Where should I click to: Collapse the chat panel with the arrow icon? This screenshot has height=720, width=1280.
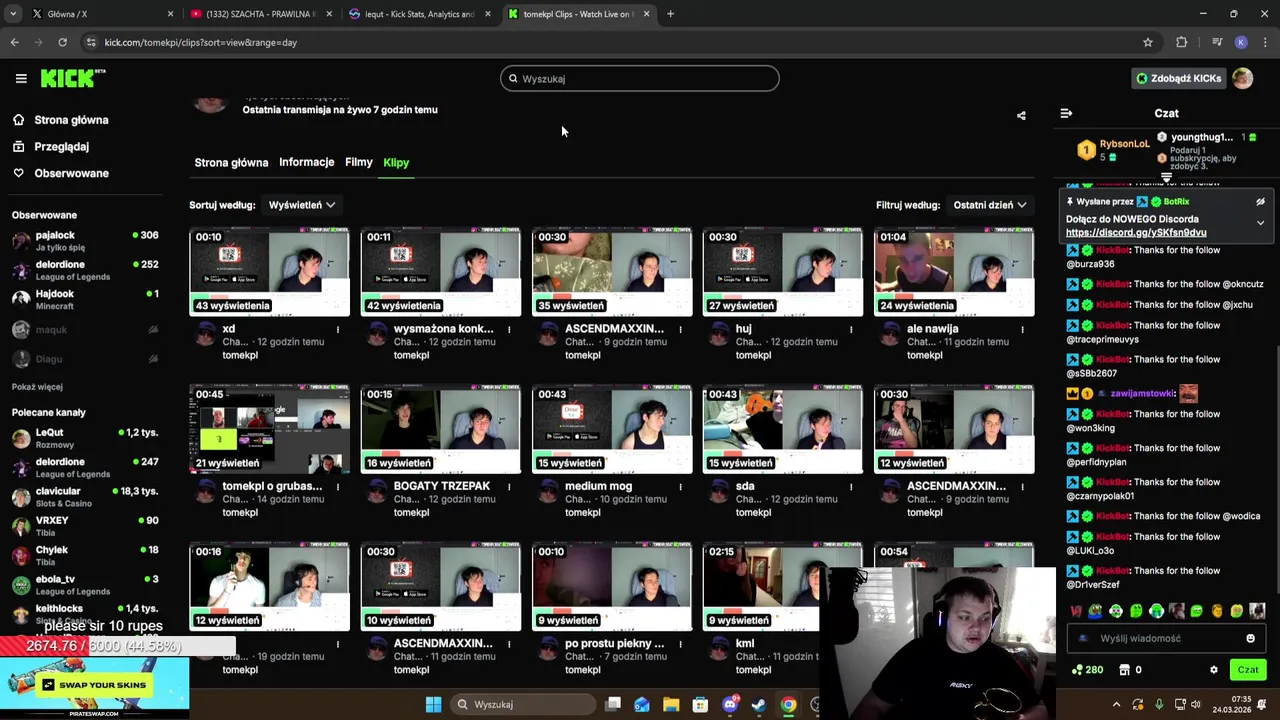(x=1066, y=113)
